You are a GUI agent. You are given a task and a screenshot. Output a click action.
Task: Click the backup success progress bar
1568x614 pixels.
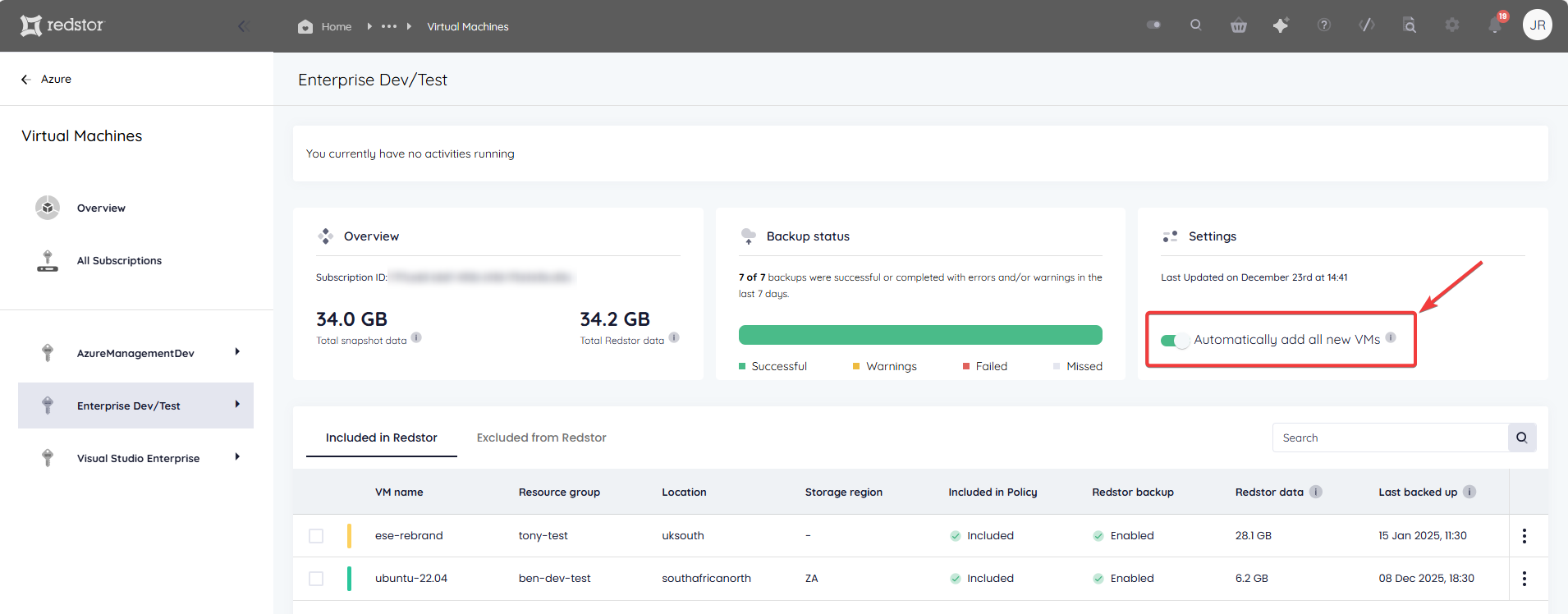pos(920,335)
